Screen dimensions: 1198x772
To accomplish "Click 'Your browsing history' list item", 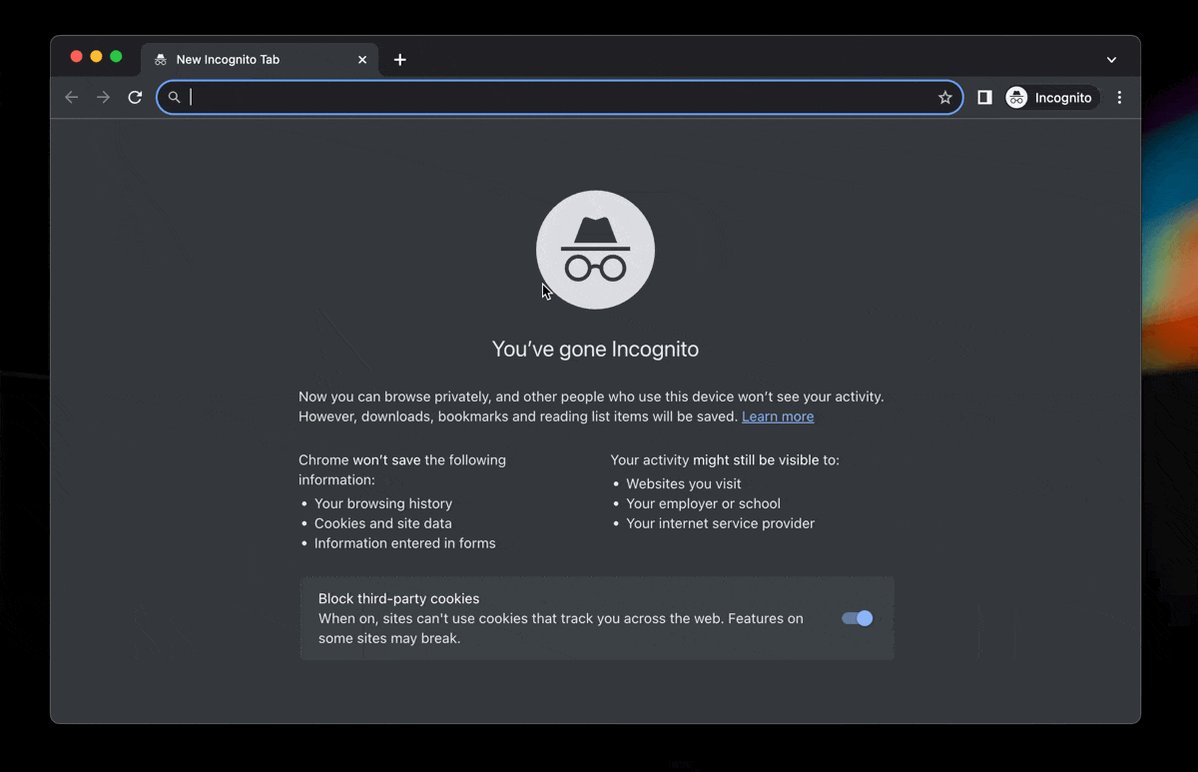I will click(384, 504).
